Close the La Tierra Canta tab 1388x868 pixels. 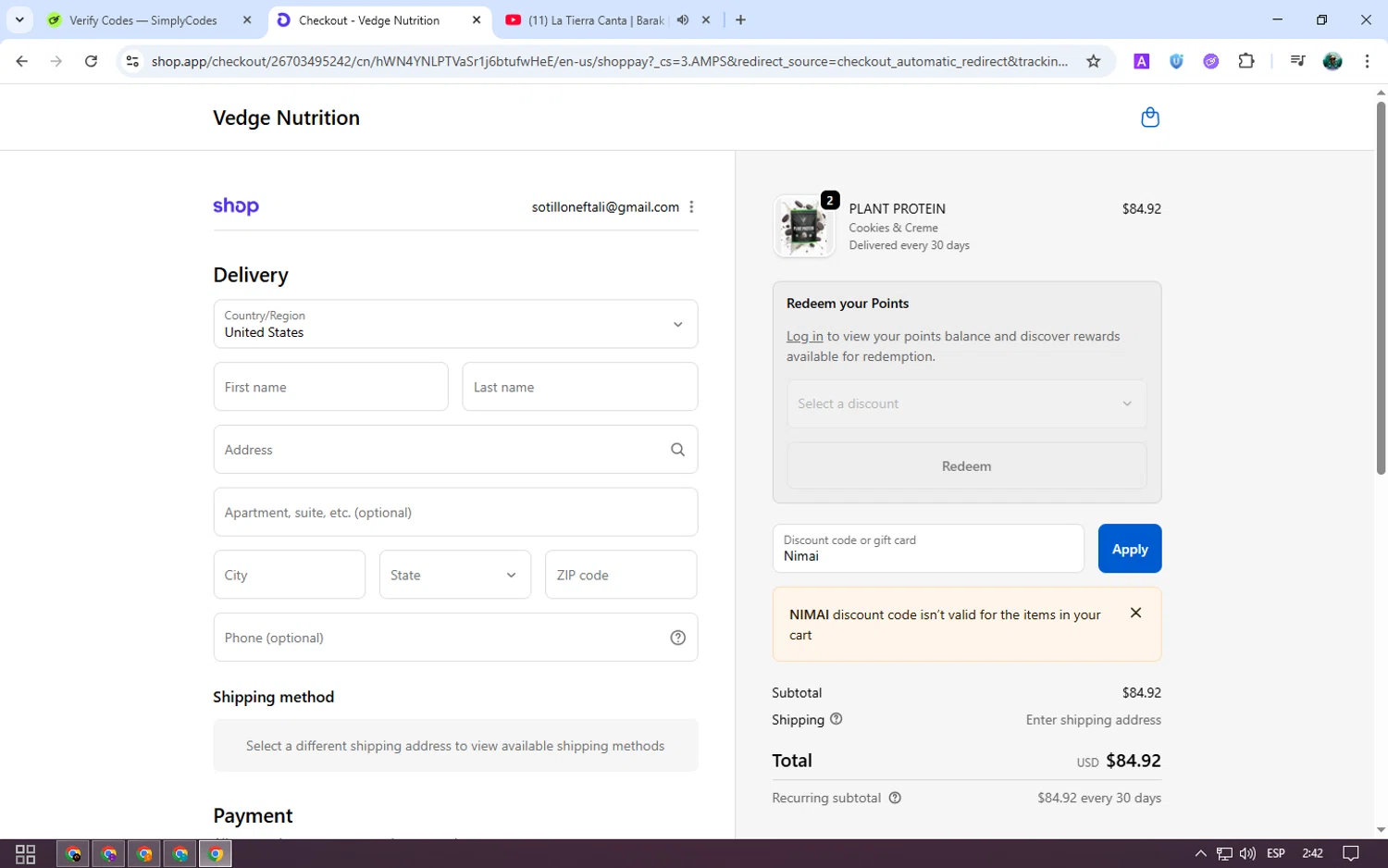coord(706,19)
